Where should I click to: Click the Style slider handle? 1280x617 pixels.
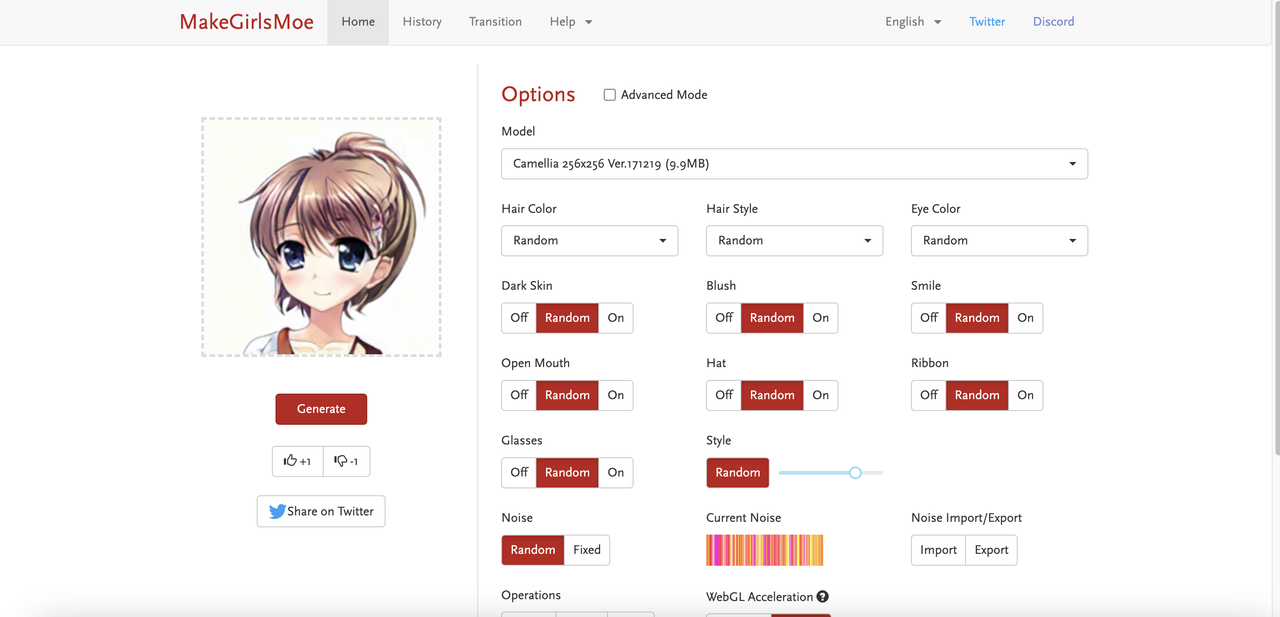click(855, 472)
